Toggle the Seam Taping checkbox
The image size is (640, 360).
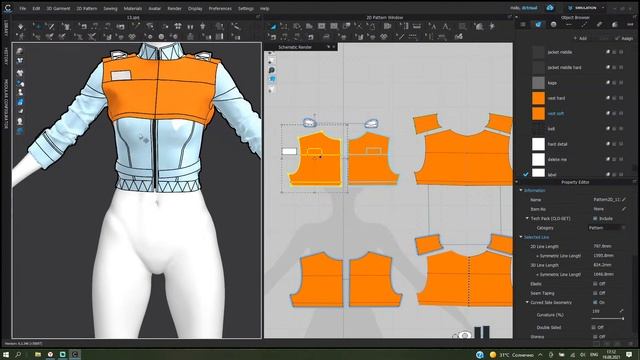[x=595, y=293]
